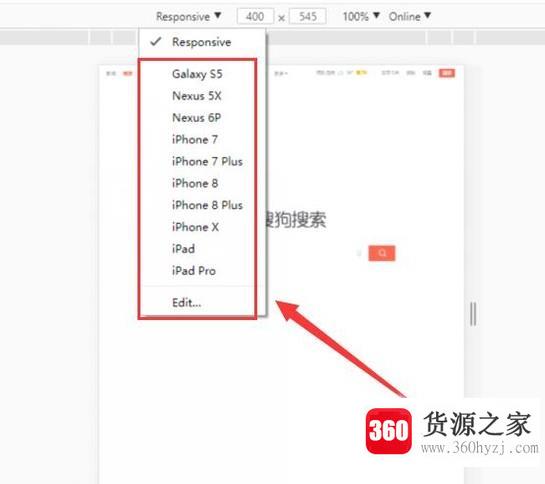Click the red button in page top-right
The height and width of the screenshot is (484, 545).
(447, 73)
